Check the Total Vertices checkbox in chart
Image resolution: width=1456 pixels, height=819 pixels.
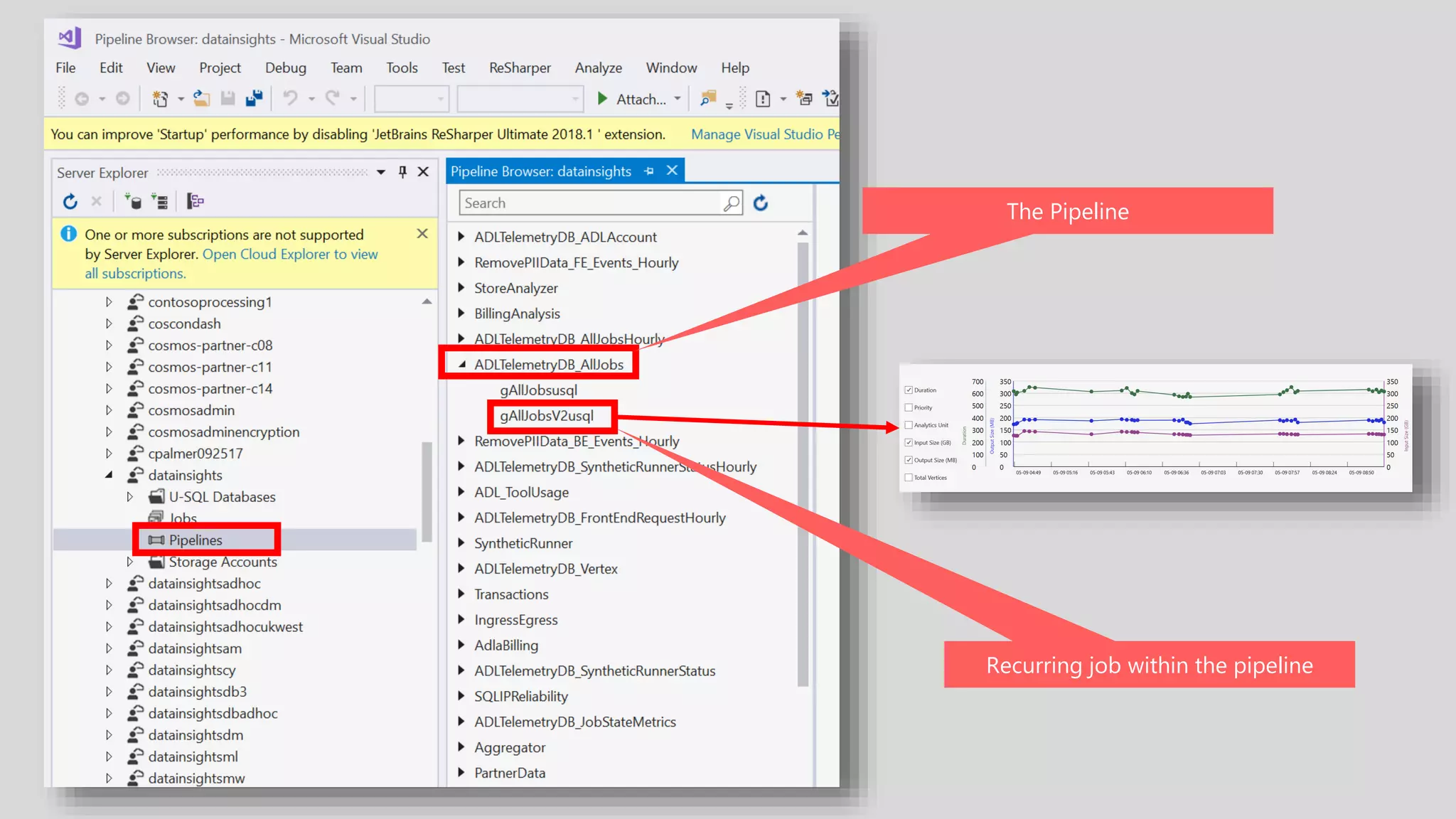[x=909, y=478]
